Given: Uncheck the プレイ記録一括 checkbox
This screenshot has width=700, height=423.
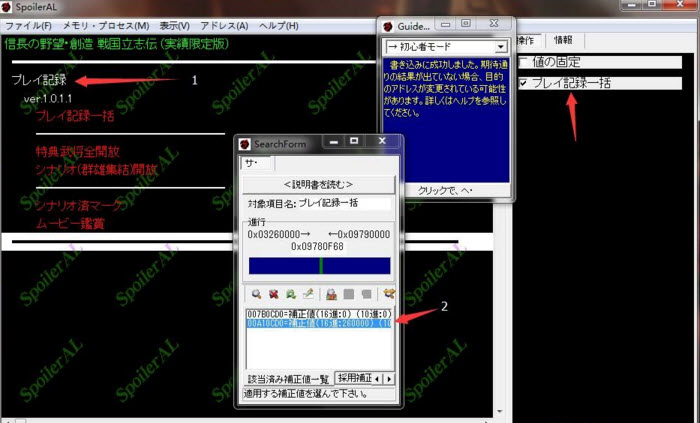Looking at the screenshot, I should pyautogui.click(x=523, y=83).
